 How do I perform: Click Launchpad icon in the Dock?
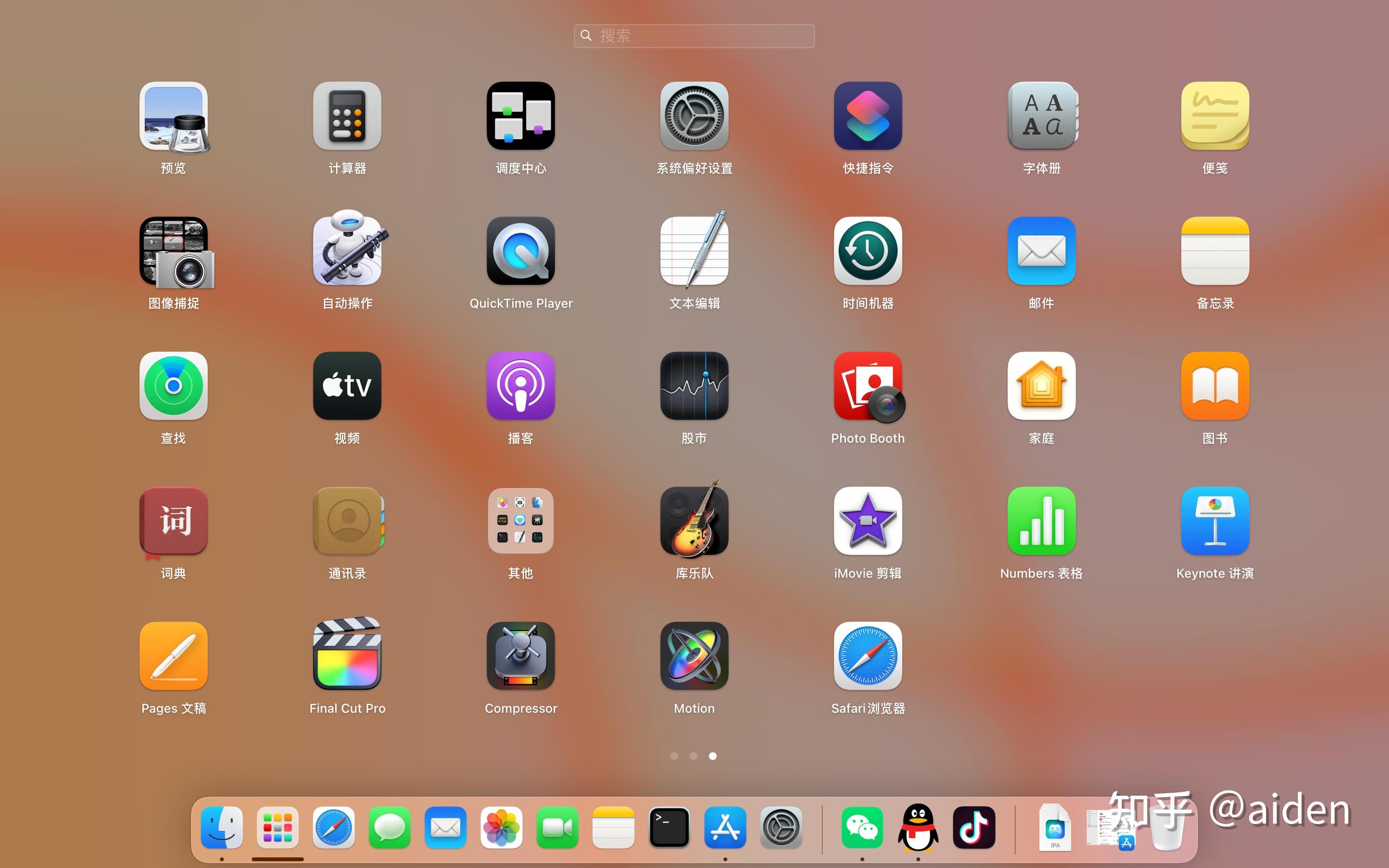pyautogui.click(x=278, y=827)
